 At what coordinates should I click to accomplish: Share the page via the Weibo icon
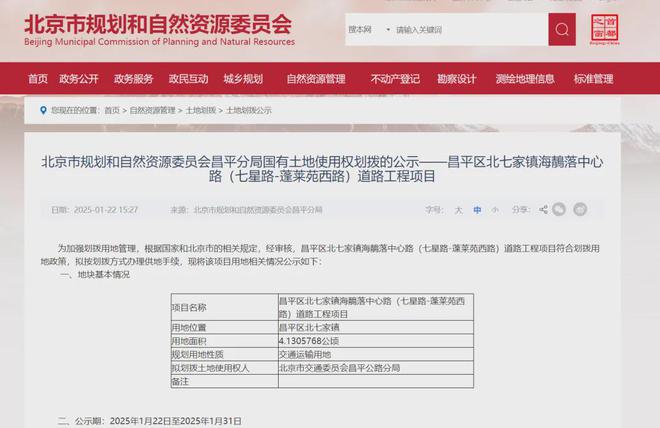(580, 209)
